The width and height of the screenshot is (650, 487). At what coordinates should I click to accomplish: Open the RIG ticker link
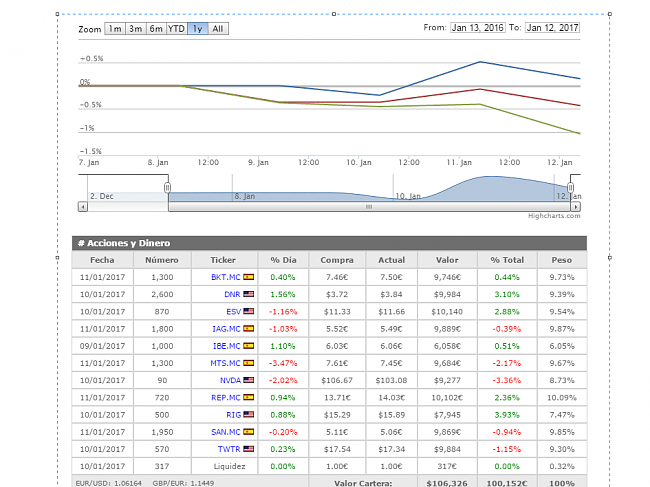point(233,415)
